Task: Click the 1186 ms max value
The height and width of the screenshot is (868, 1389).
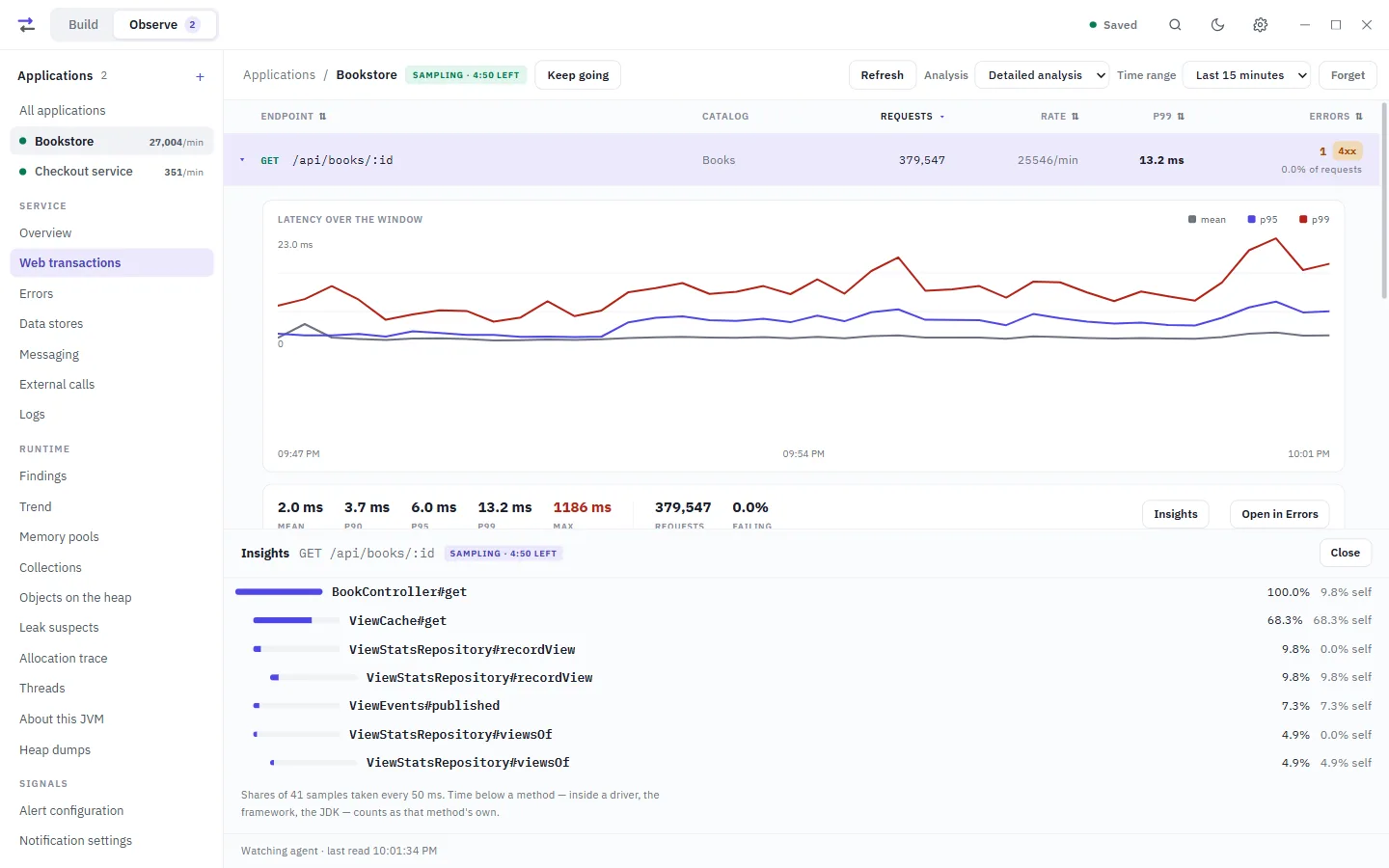Action: point(582,507)
